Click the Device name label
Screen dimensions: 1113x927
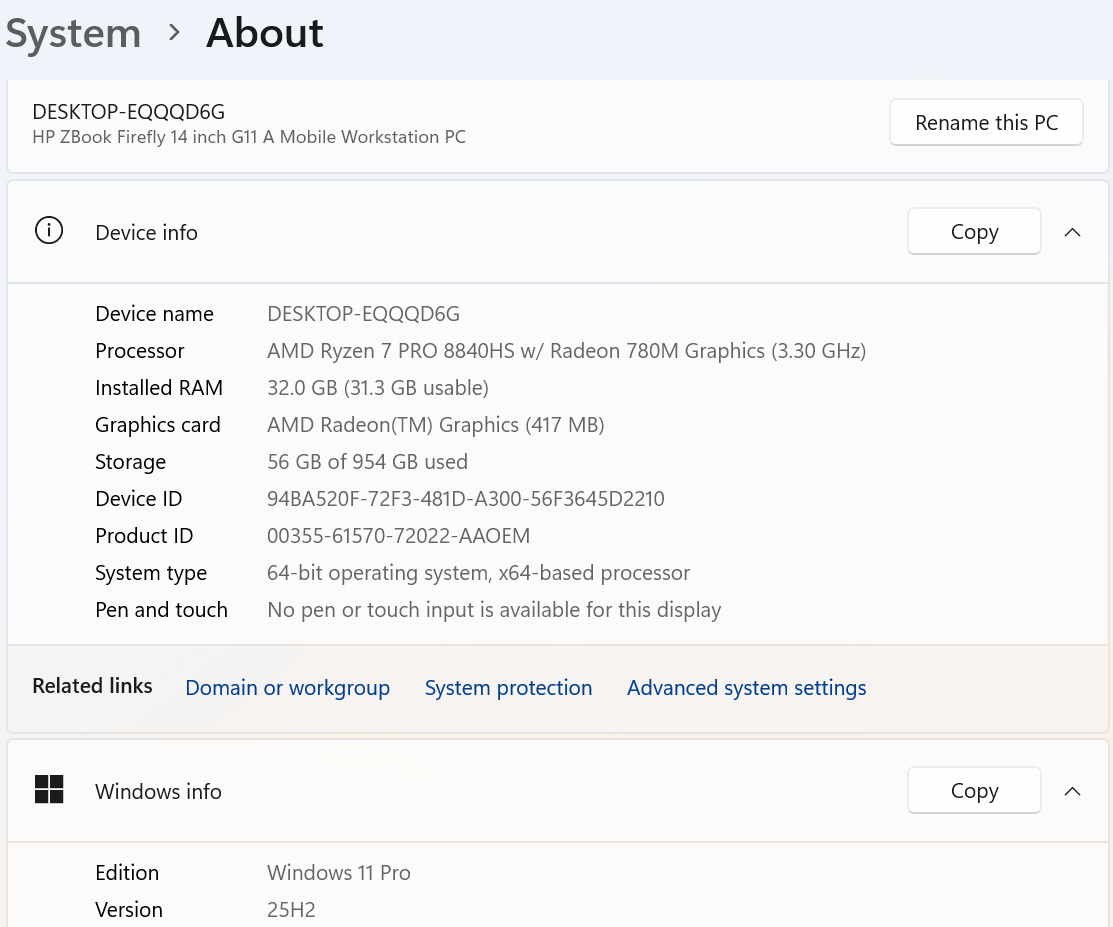tap(154, 314)
